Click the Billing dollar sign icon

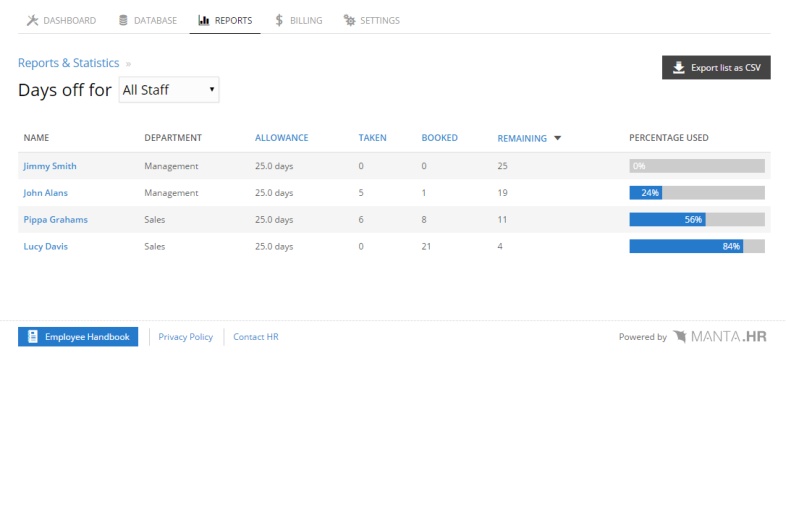tap(280, 20)
